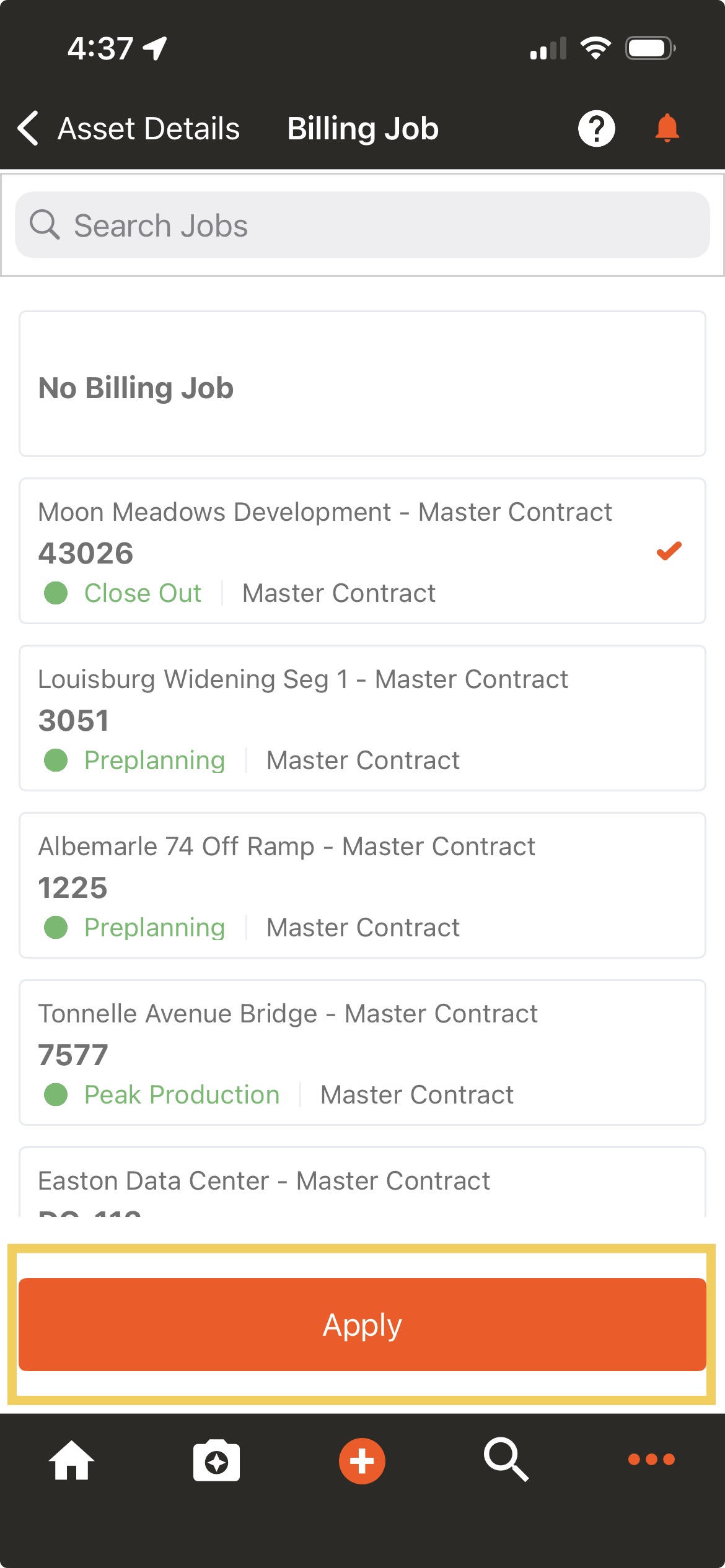Tap the back chevron arrow
Screen dimensions: 725x1568
click(28, 129)
